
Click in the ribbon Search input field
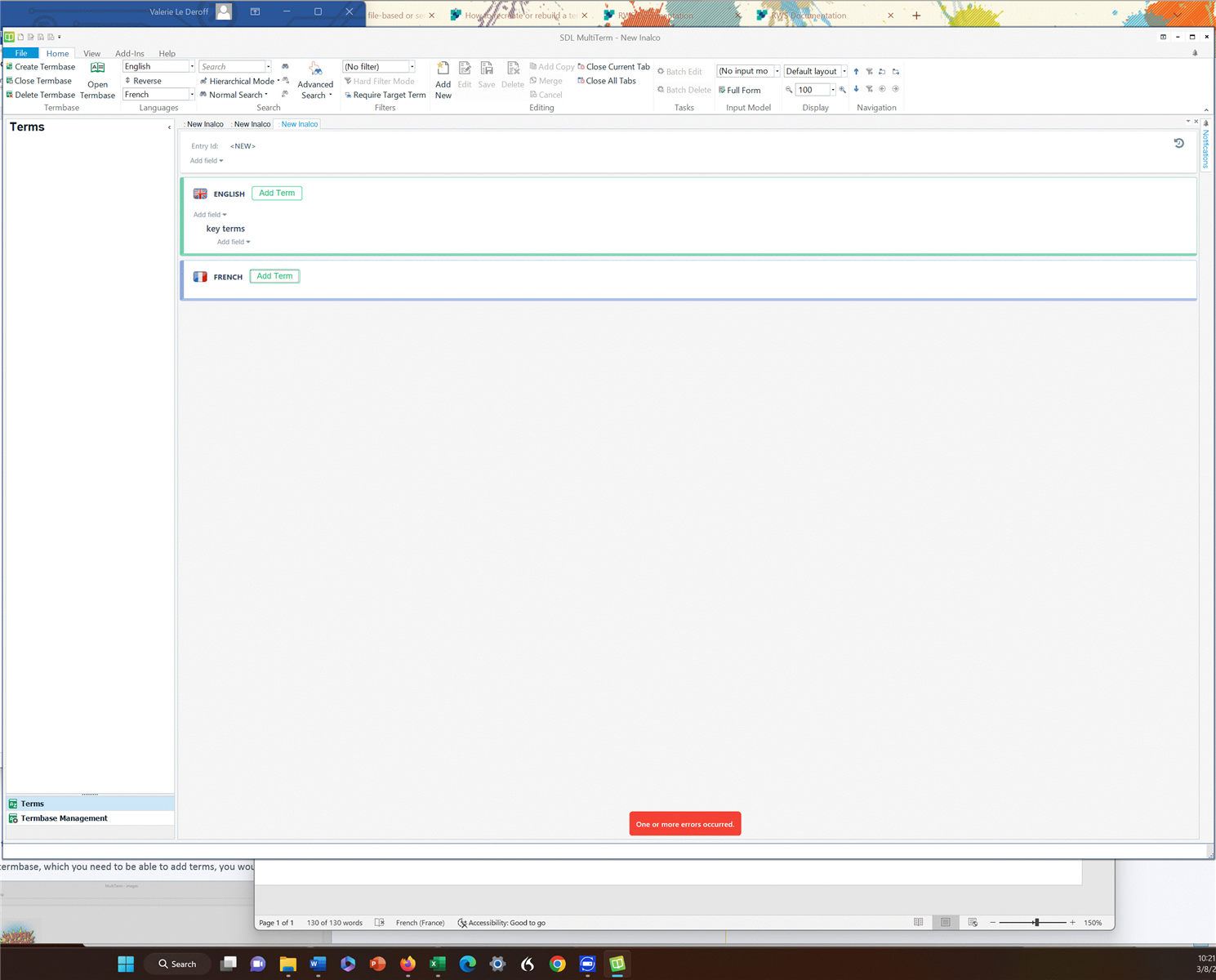point(232,67)
